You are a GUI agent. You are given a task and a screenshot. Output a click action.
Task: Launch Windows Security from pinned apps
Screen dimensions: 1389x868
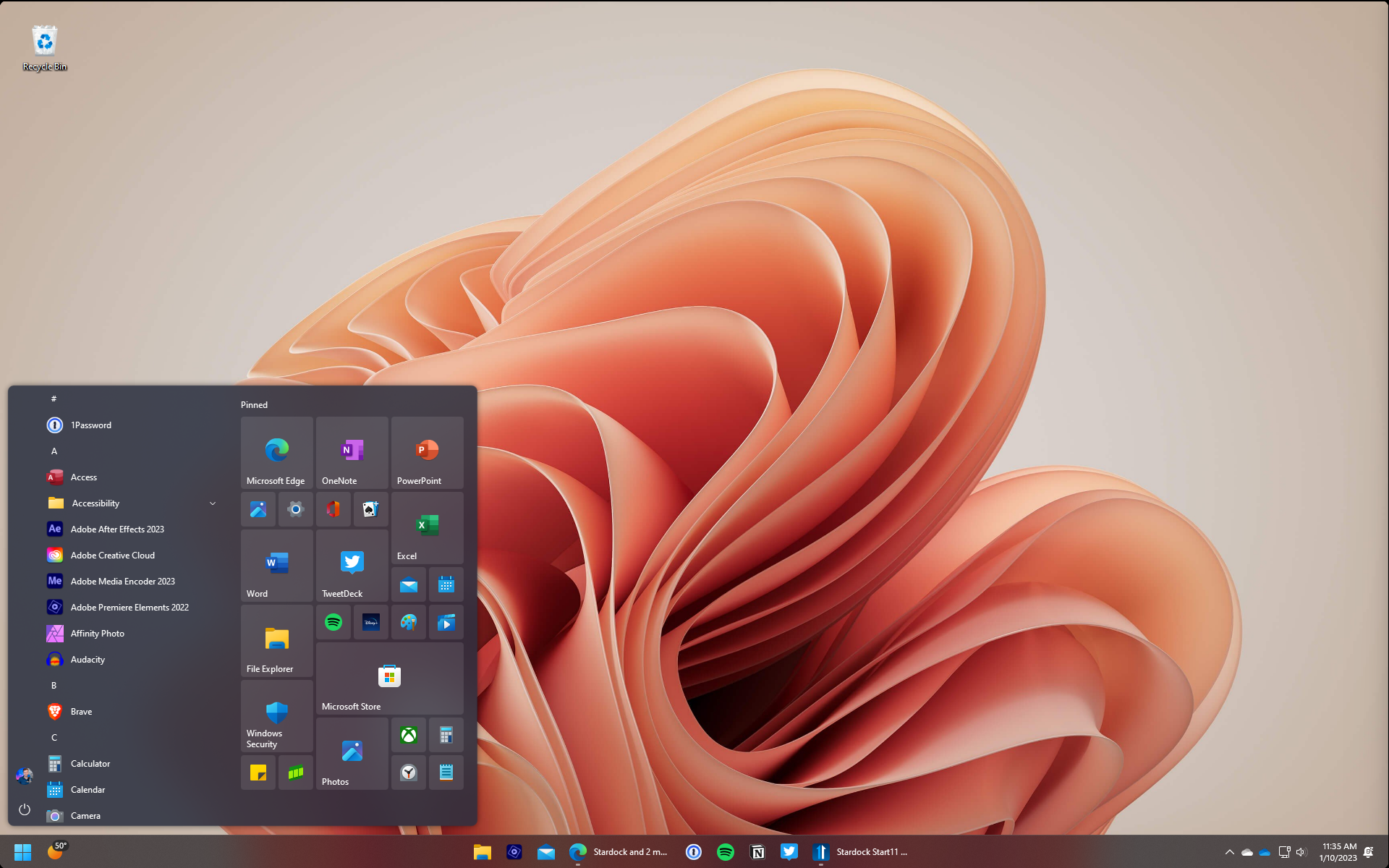[276, 722]
